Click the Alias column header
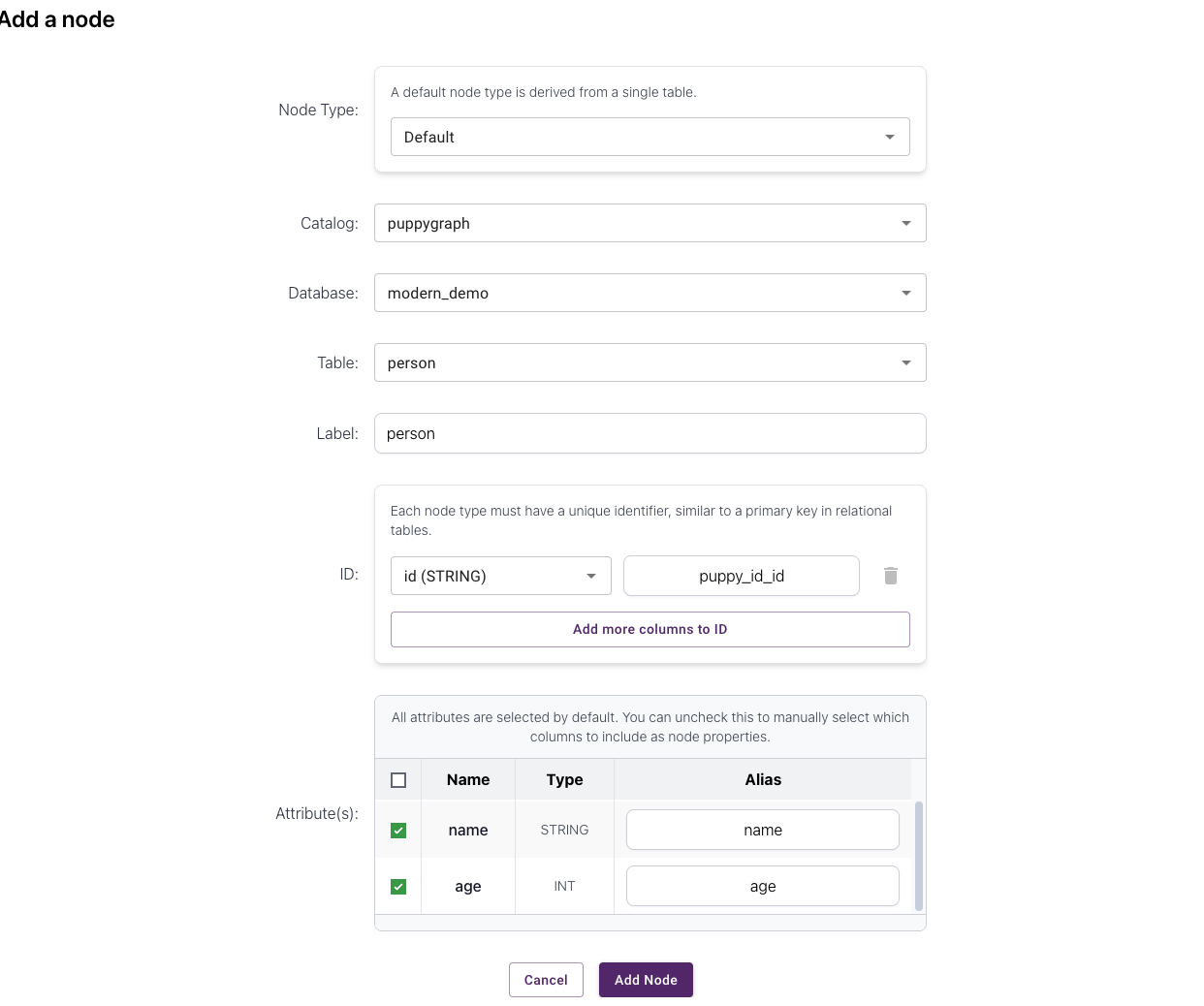This screenshot has width=1204, height=1006. pyautogui.click(x=763, y=779)
